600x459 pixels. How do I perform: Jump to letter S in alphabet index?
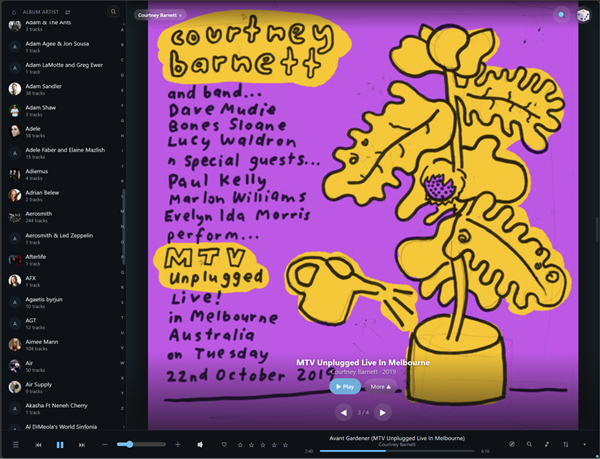(122, 302)
